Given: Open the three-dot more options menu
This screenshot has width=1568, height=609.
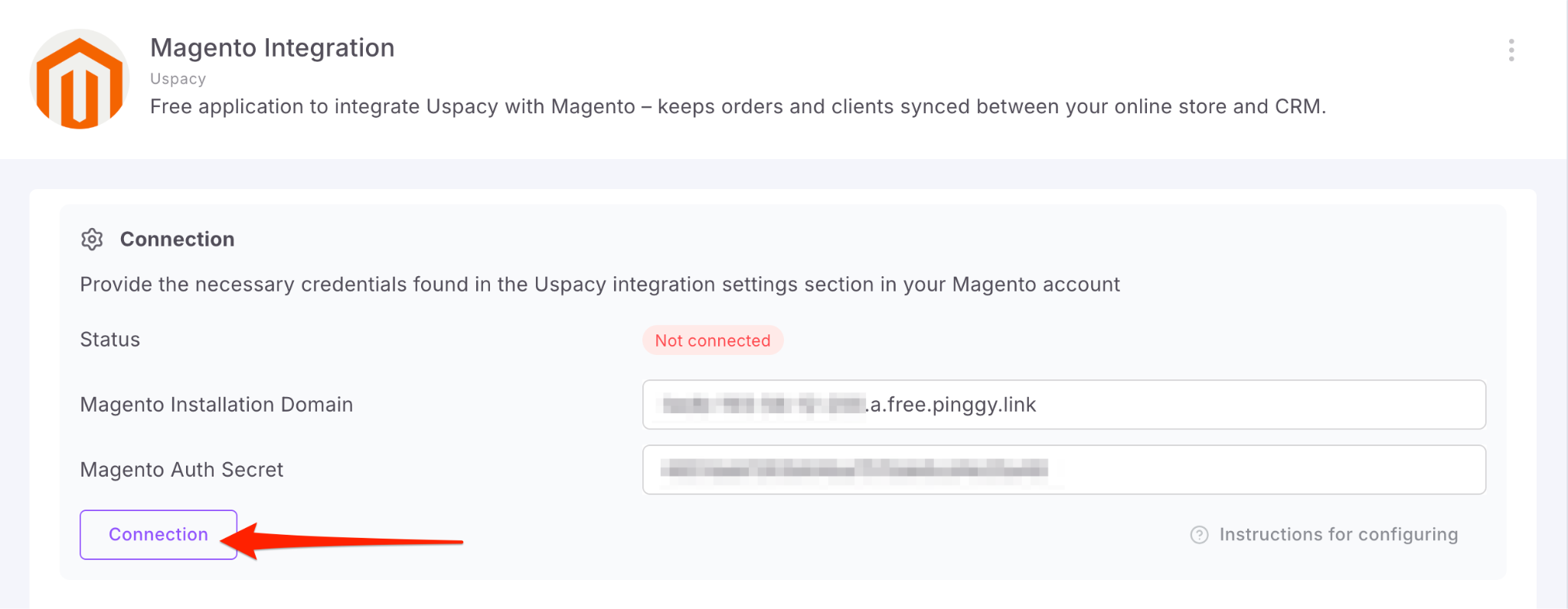Looking at the screenshot, I should (x=1511, y=50).
